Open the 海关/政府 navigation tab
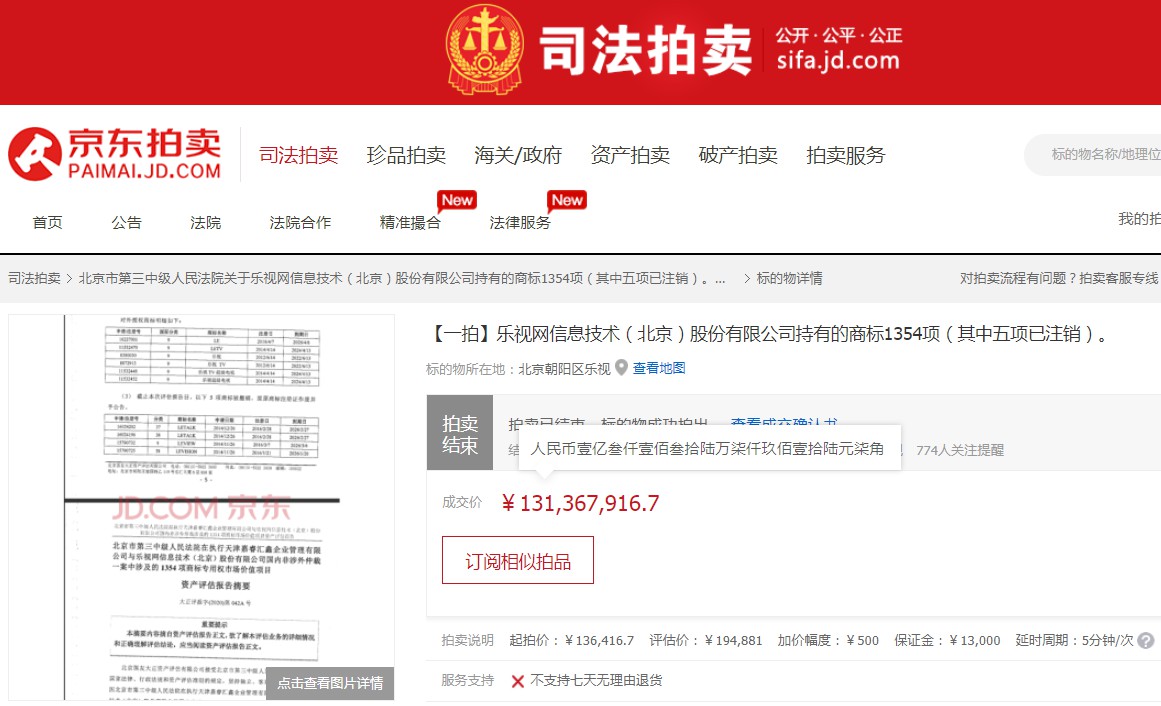1161x706 pixels. [x=518, y=155]
